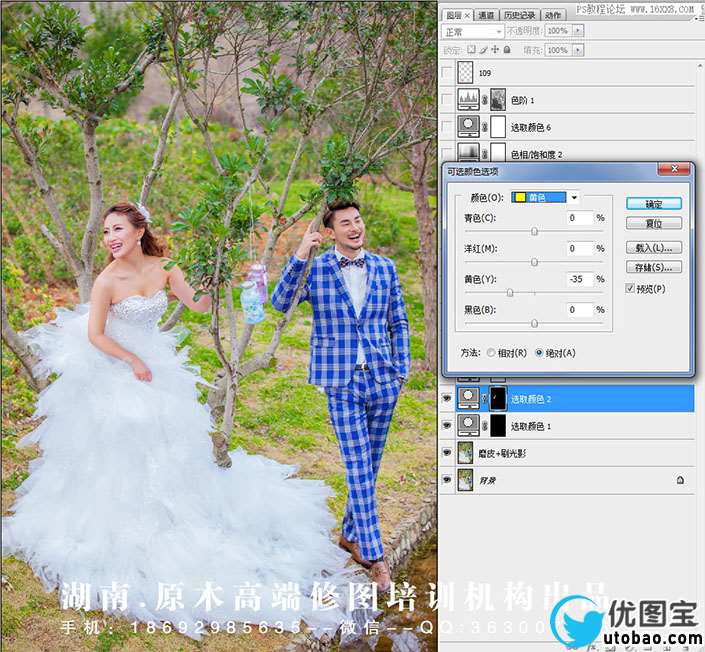Click the lock image pixels brush icon
Screen dimensions: 705x652
483,49
